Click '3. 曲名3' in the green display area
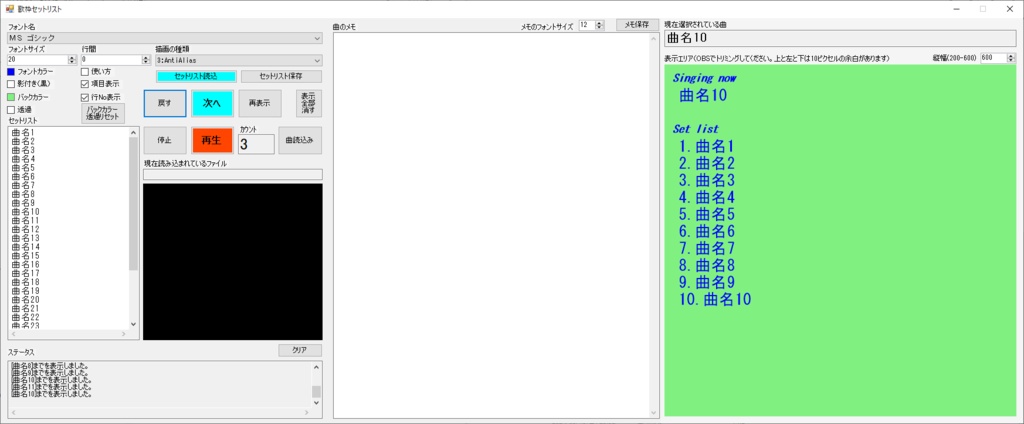Viewport: 1024px width, 424px height. (x=707, y=180)
